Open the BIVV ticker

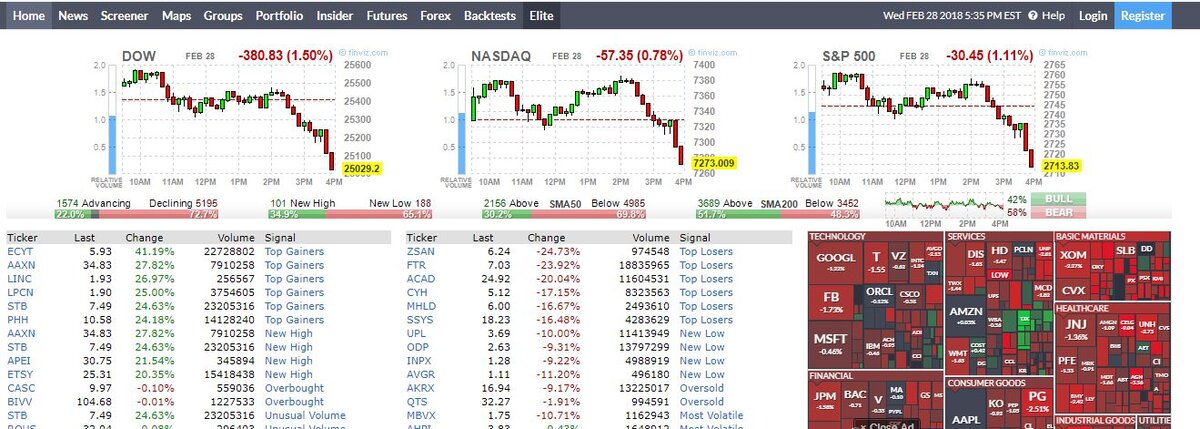pyautogui.click(x=20, y=401)
